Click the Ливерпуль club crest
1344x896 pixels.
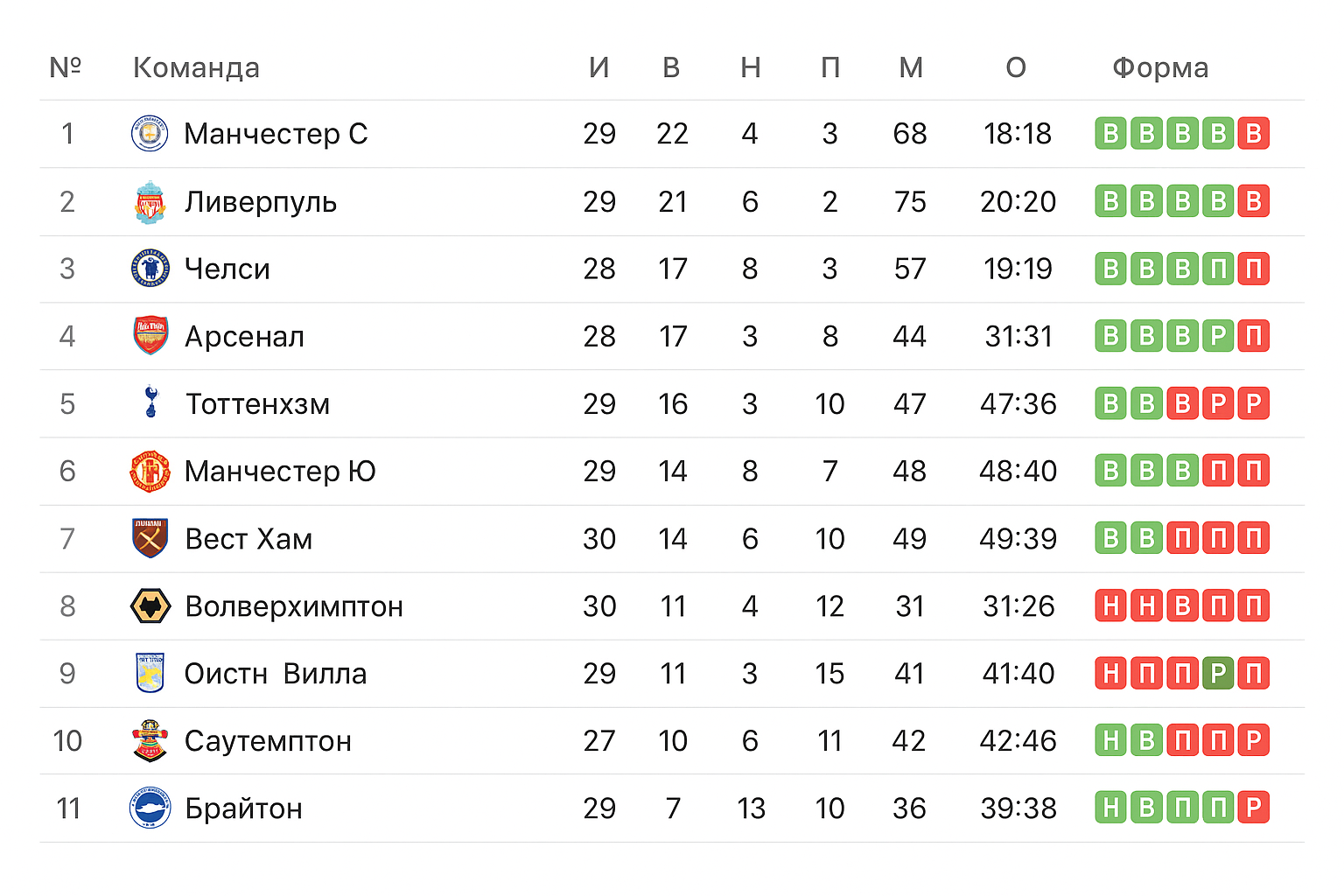(150, 202)
